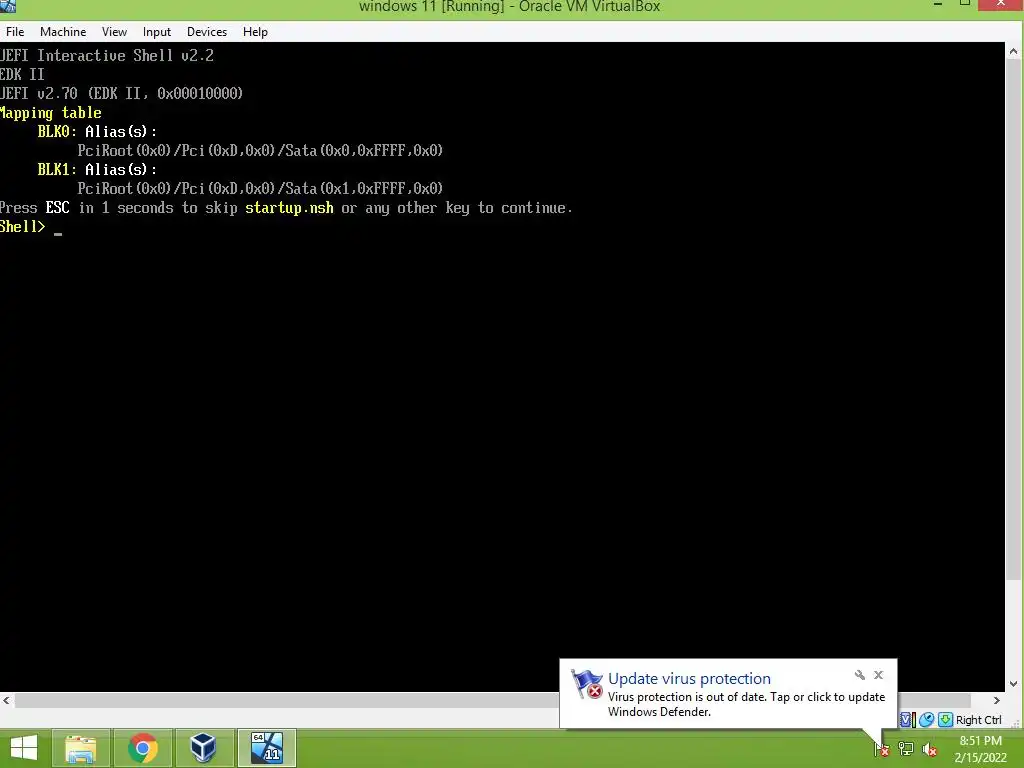Open the File menu in VirtualBox
1024x768 pixels.
click(15, 31)
